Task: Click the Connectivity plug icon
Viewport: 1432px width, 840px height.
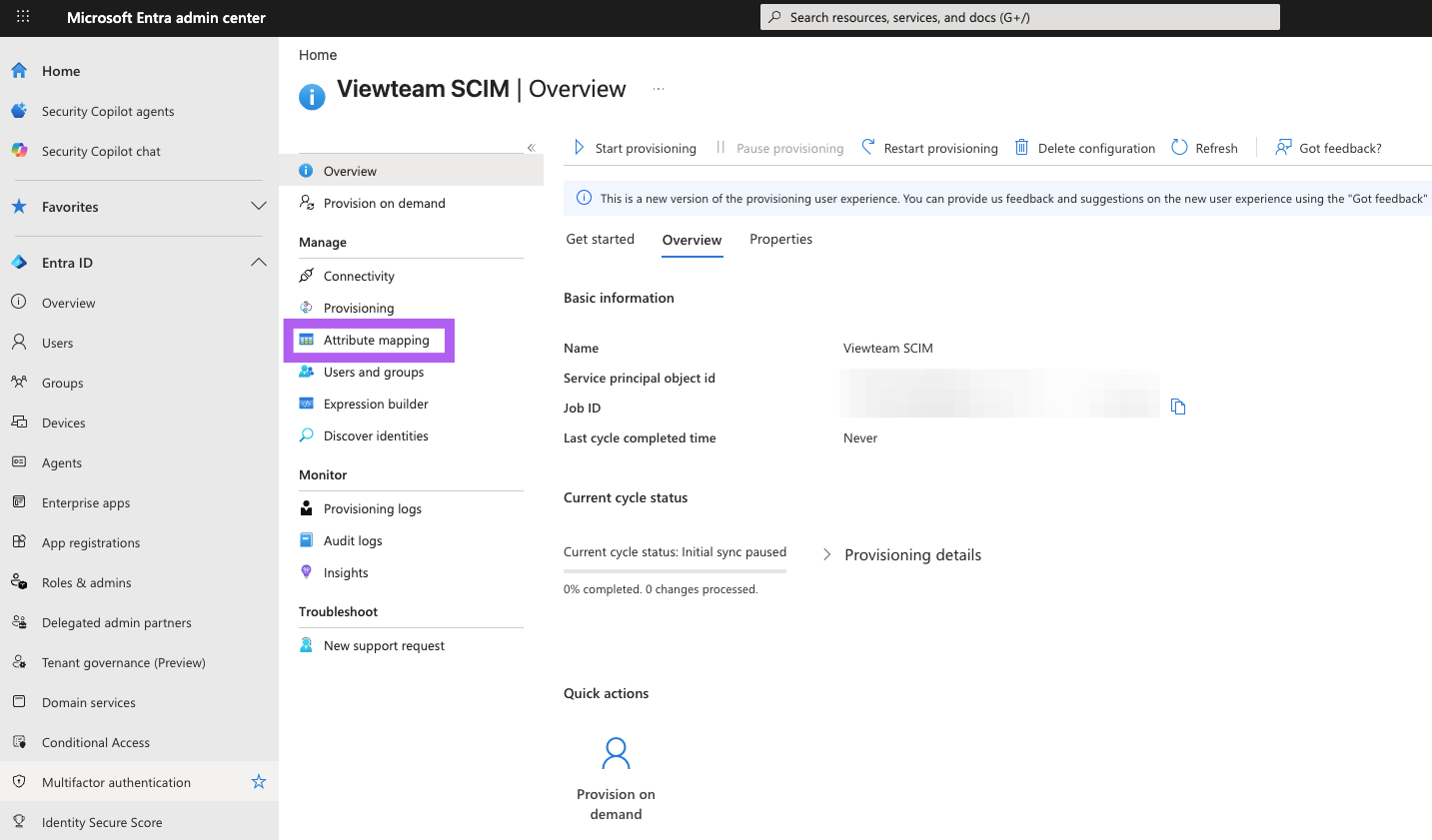Action: coord(307,276)
